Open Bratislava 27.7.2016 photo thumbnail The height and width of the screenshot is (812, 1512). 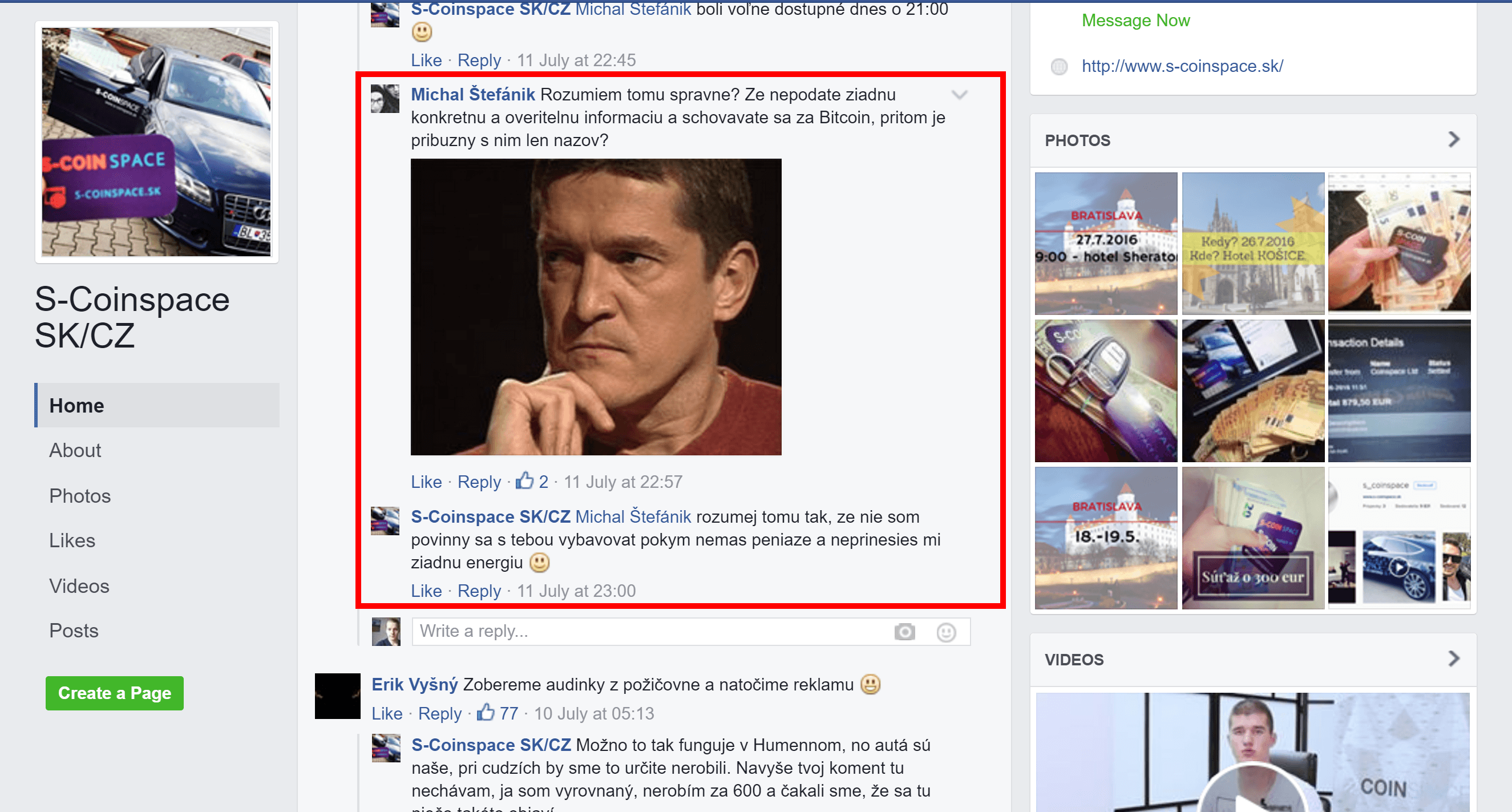click(x=1106, y=243)
